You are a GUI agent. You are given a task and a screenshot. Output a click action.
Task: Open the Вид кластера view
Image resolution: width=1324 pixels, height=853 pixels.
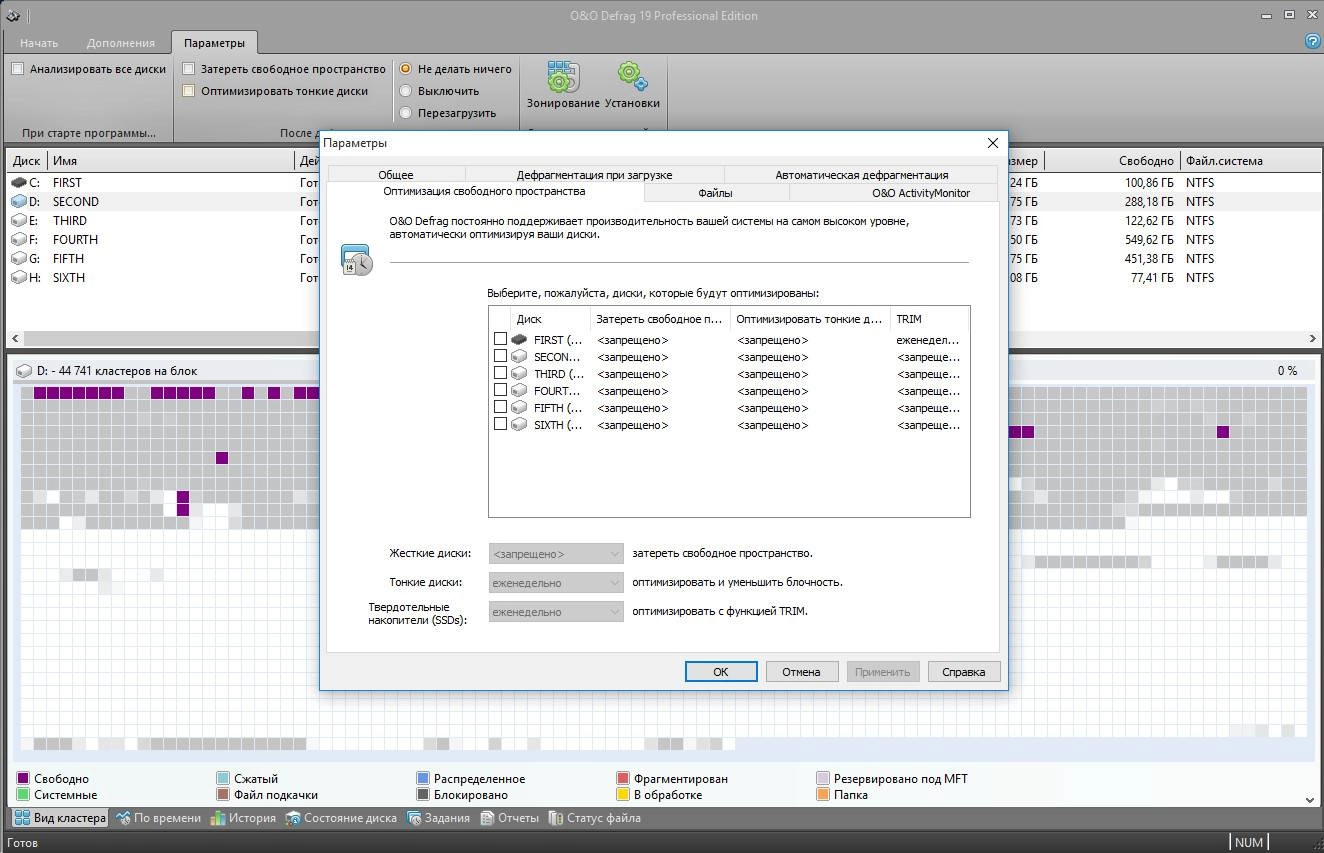click(59, 818)
